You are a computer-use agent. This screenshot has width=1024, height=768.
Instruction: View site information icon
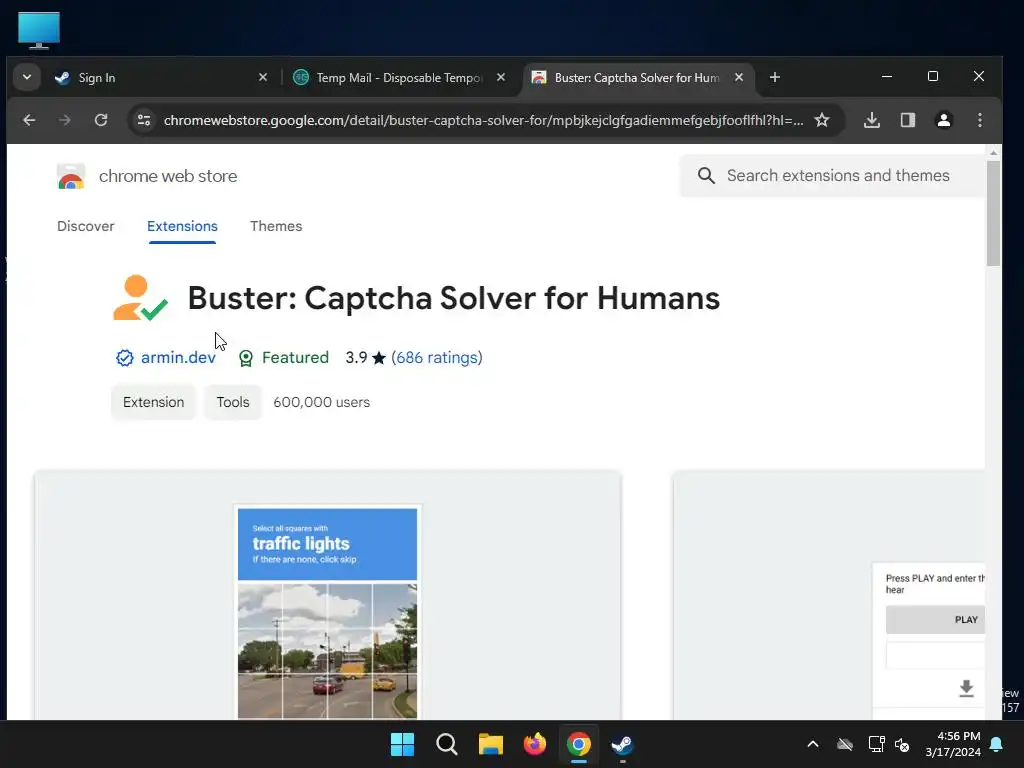(144, 120)
